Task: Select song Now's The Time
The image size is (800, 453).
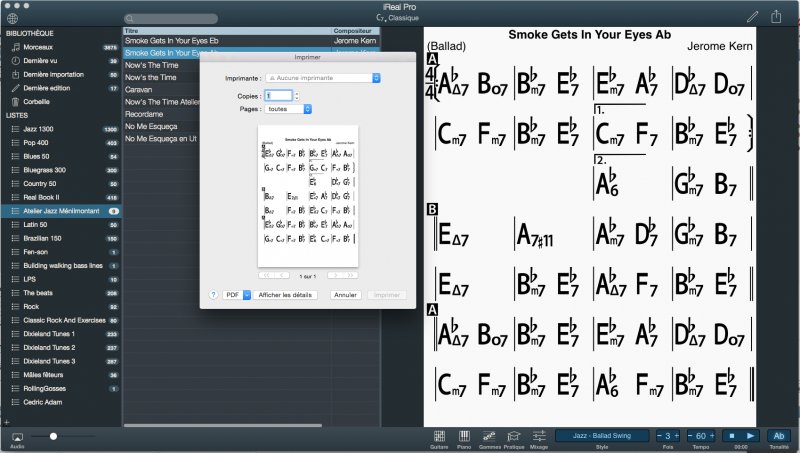Action: point(152,65)
